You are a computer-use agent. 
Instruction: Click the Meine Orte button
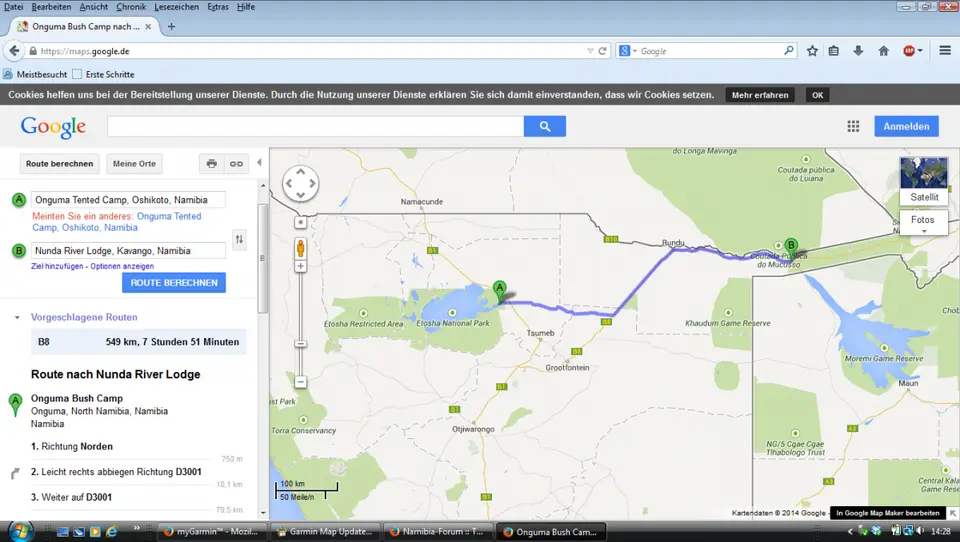[x=134, y=164]
